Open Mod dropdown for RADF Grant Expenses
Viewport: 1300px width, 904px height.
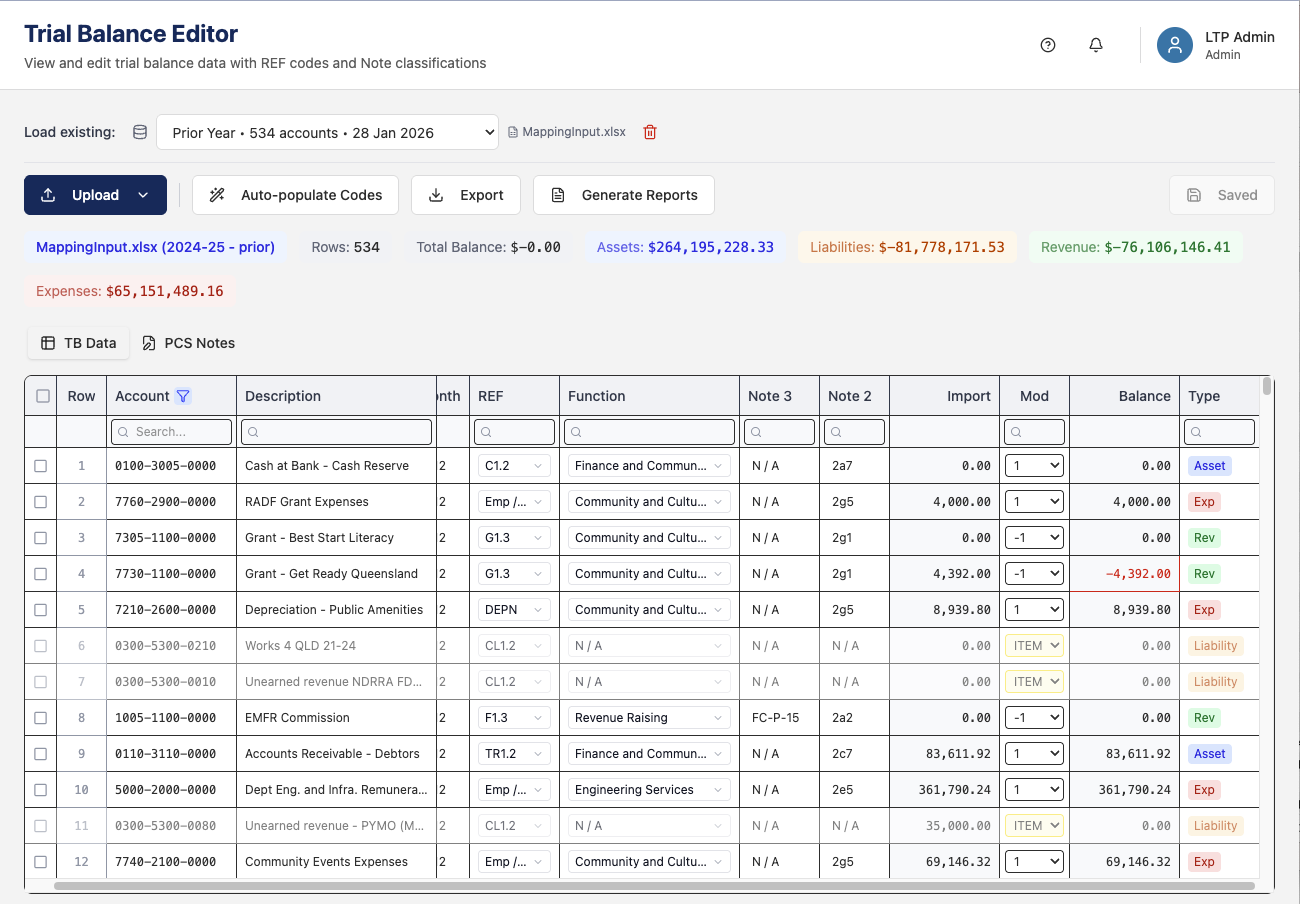1034,502
